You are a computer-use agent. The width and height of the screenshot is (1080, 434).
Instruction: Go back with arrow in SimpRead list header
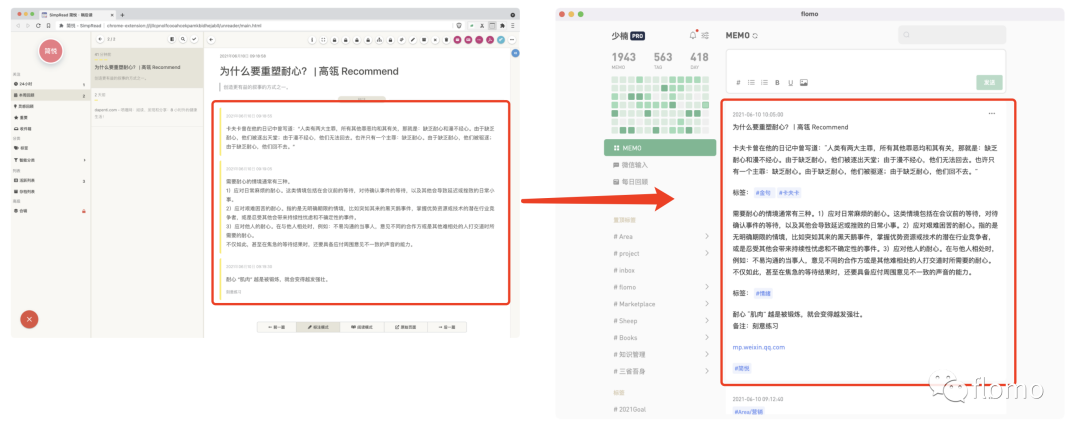coord(100,40)
